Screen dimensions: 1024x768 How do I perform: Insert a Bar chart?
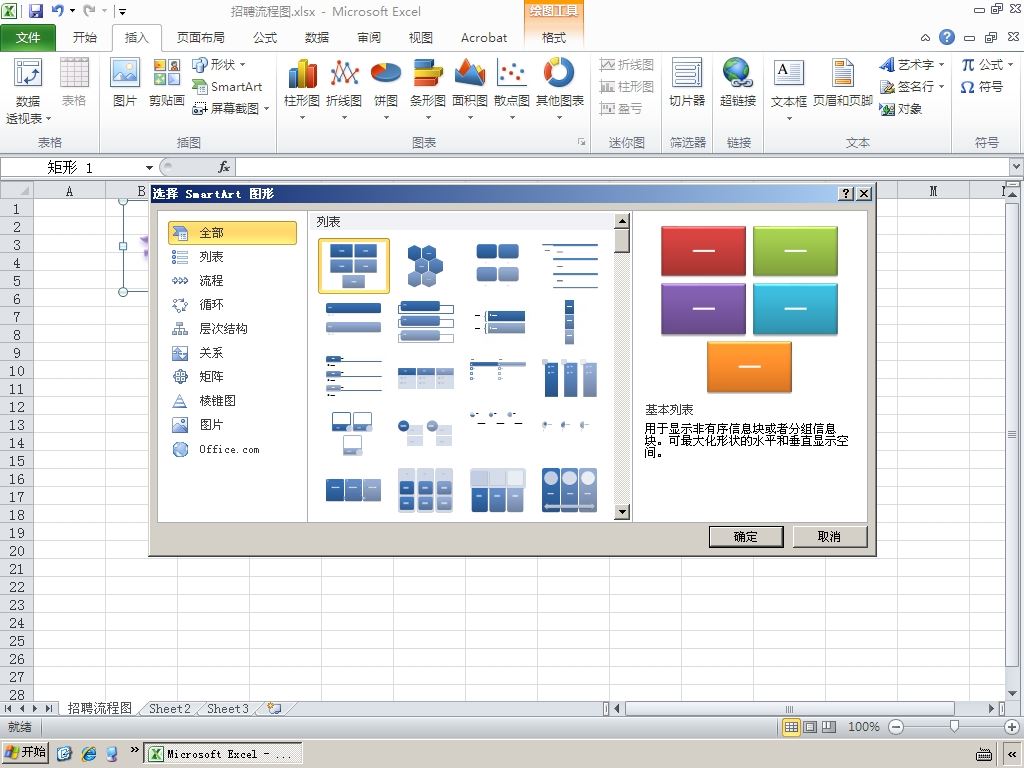pyautogui.click(x=428, y=88)
